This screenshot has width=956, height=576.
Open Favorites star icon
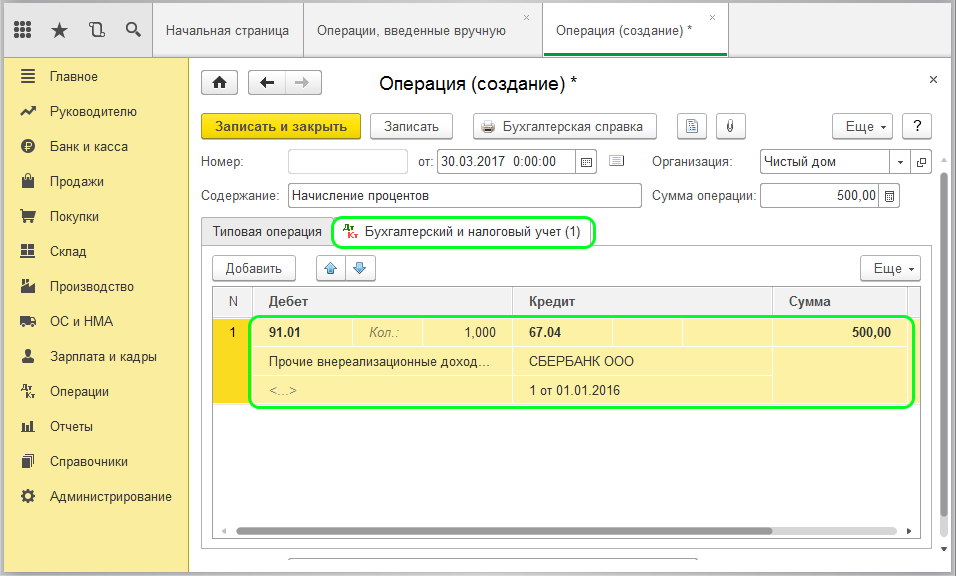coord(59,29)
